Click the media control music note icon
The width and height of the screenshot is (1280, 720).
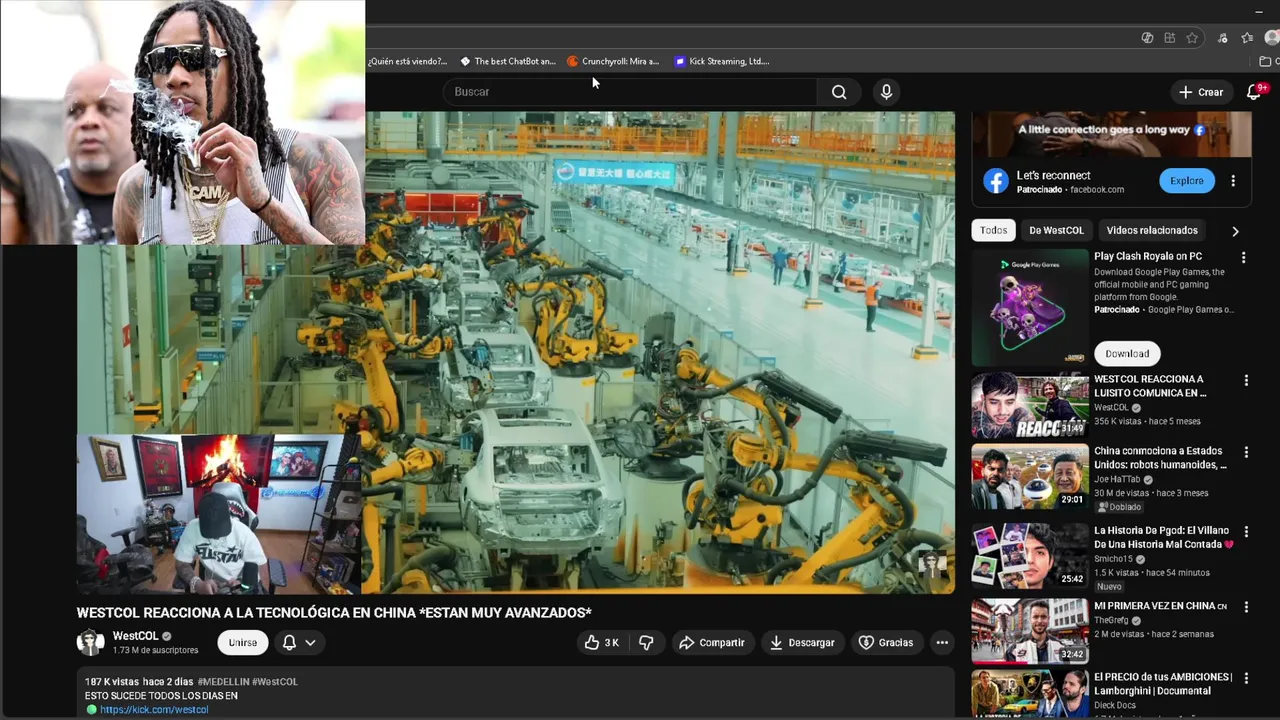click(1222, 38)
